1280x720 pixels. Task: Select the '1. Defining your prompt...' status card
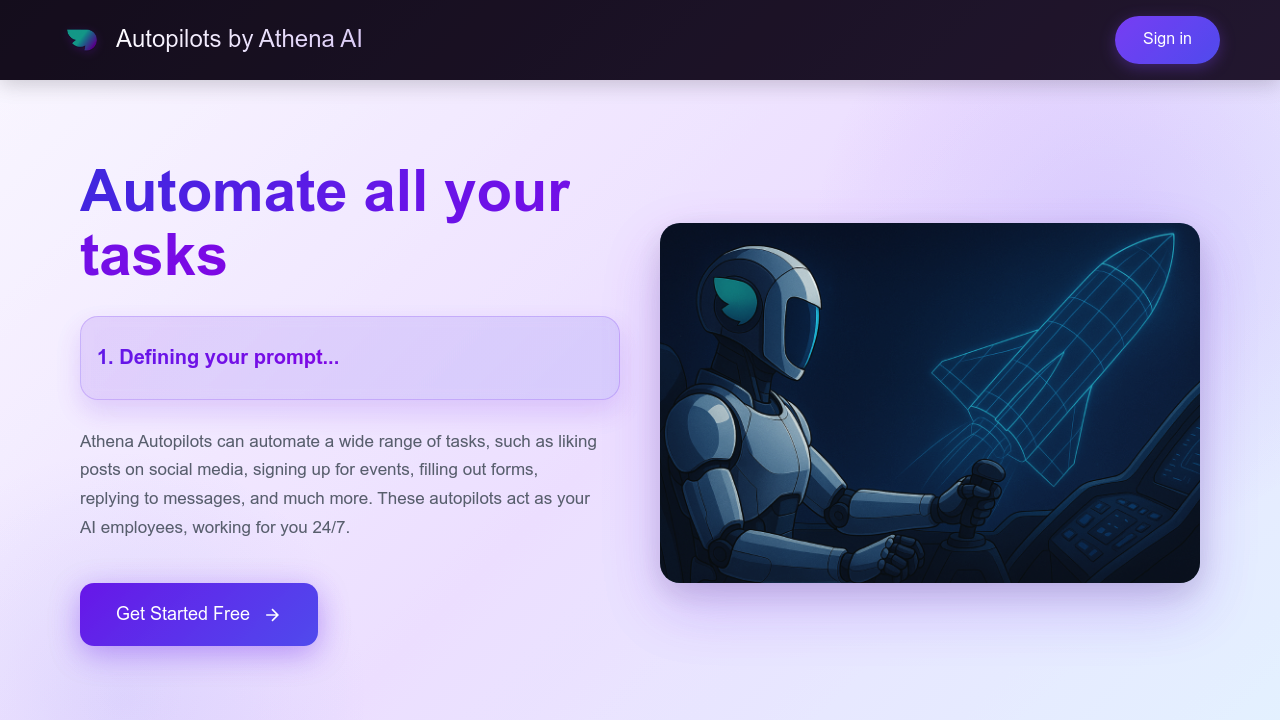click(349, 357)
